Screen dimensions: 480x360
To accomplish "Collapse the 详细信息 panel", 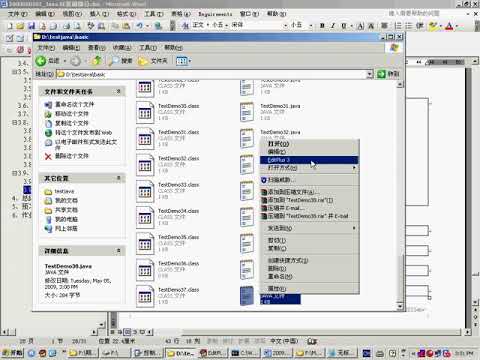I will coord(118,251).
